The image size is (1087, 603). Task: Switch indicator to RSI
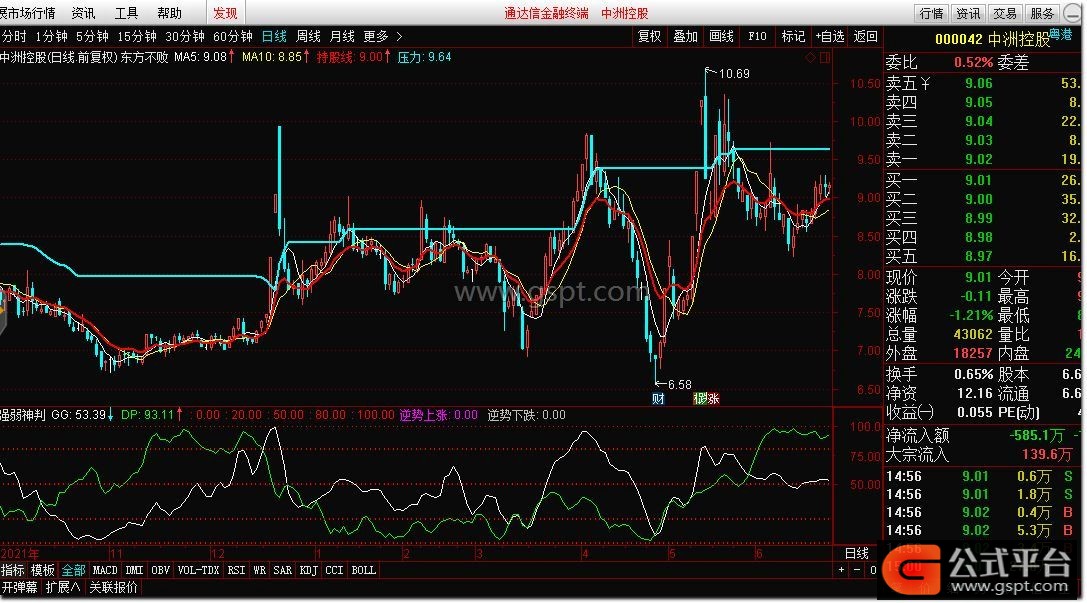pos(236,570)
